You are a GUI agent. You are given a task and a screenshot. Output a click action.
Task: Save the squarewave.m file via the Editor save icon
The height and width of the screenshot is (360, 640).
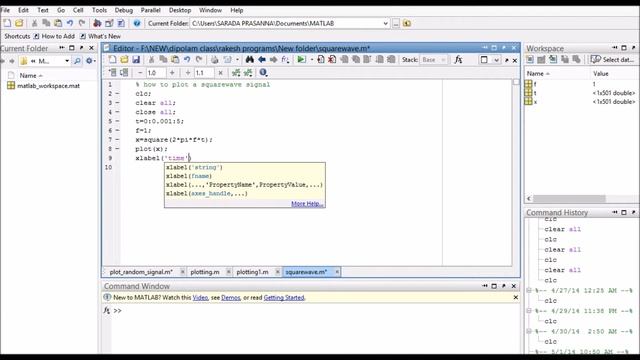(x=136, y=60)
